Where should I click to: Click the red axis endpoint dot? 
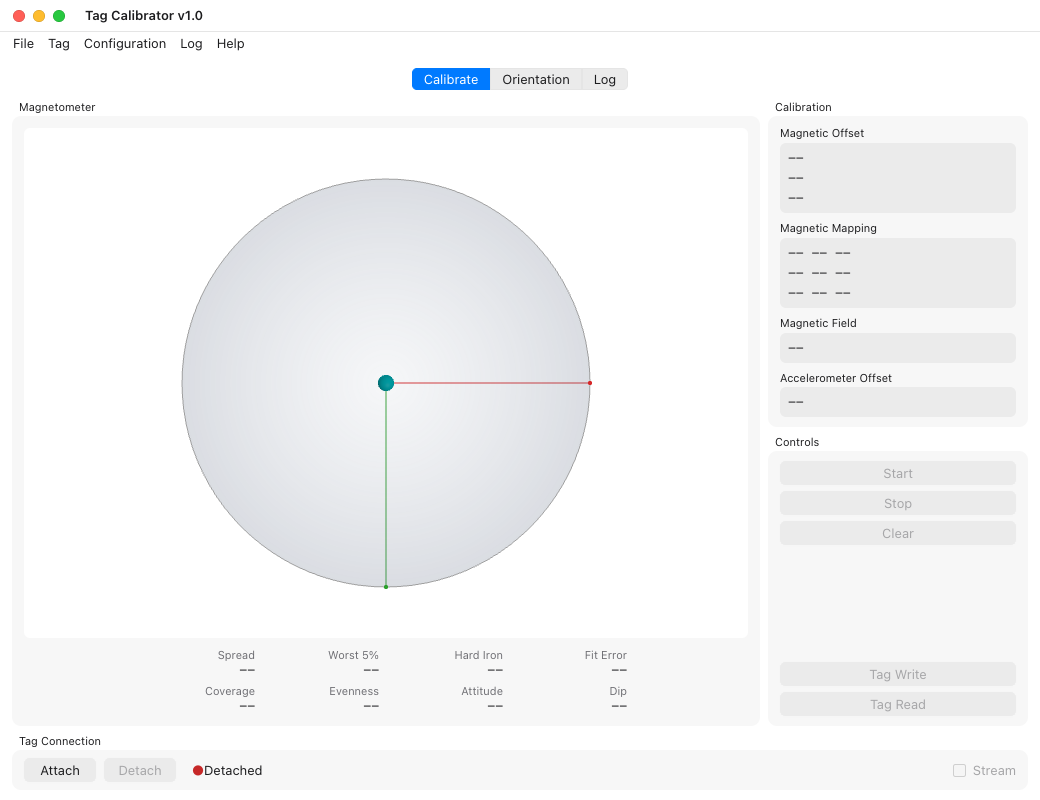tap(590, 383)
